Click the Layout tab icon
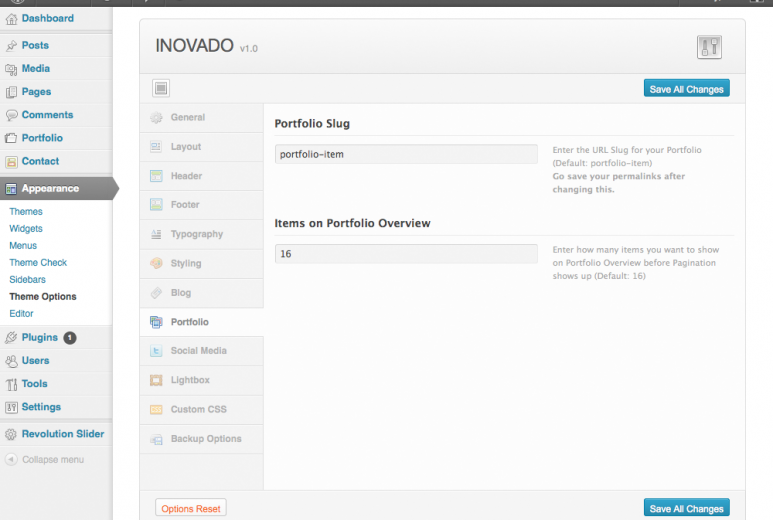The width and height of the screenshot is (773, 520). [156, 147]
